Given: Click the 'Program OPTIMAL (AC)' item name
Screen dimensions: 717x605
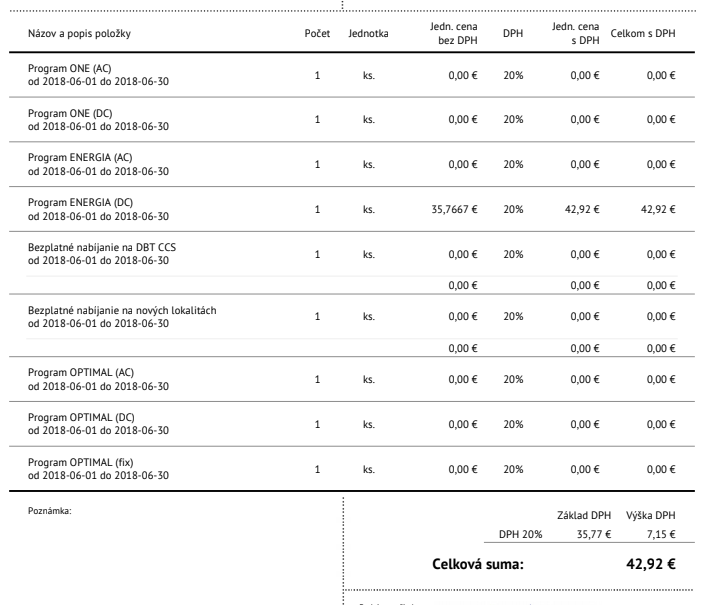Looking at the screenshot, I should 81,373.
